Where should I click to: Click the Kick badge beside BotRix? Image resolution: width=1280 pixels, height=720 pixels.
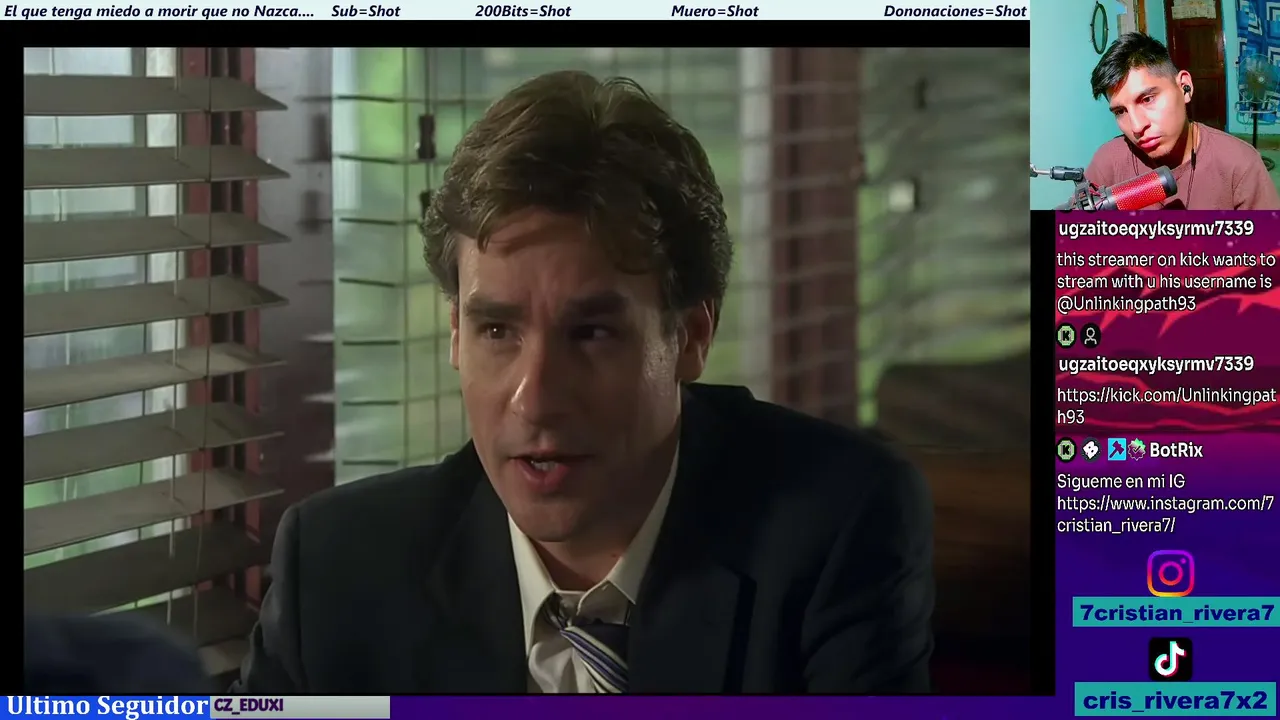(x=1066, y=450)
